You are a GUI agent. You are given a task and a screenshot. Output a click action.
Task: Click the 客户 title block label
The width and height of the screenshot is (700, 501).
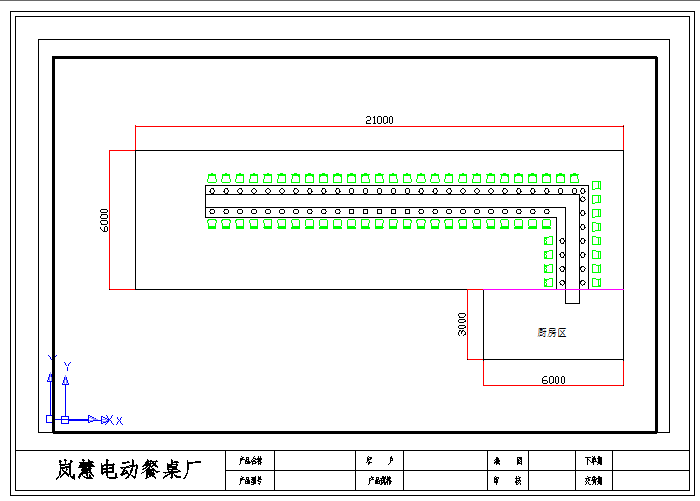tap(379, 461)
